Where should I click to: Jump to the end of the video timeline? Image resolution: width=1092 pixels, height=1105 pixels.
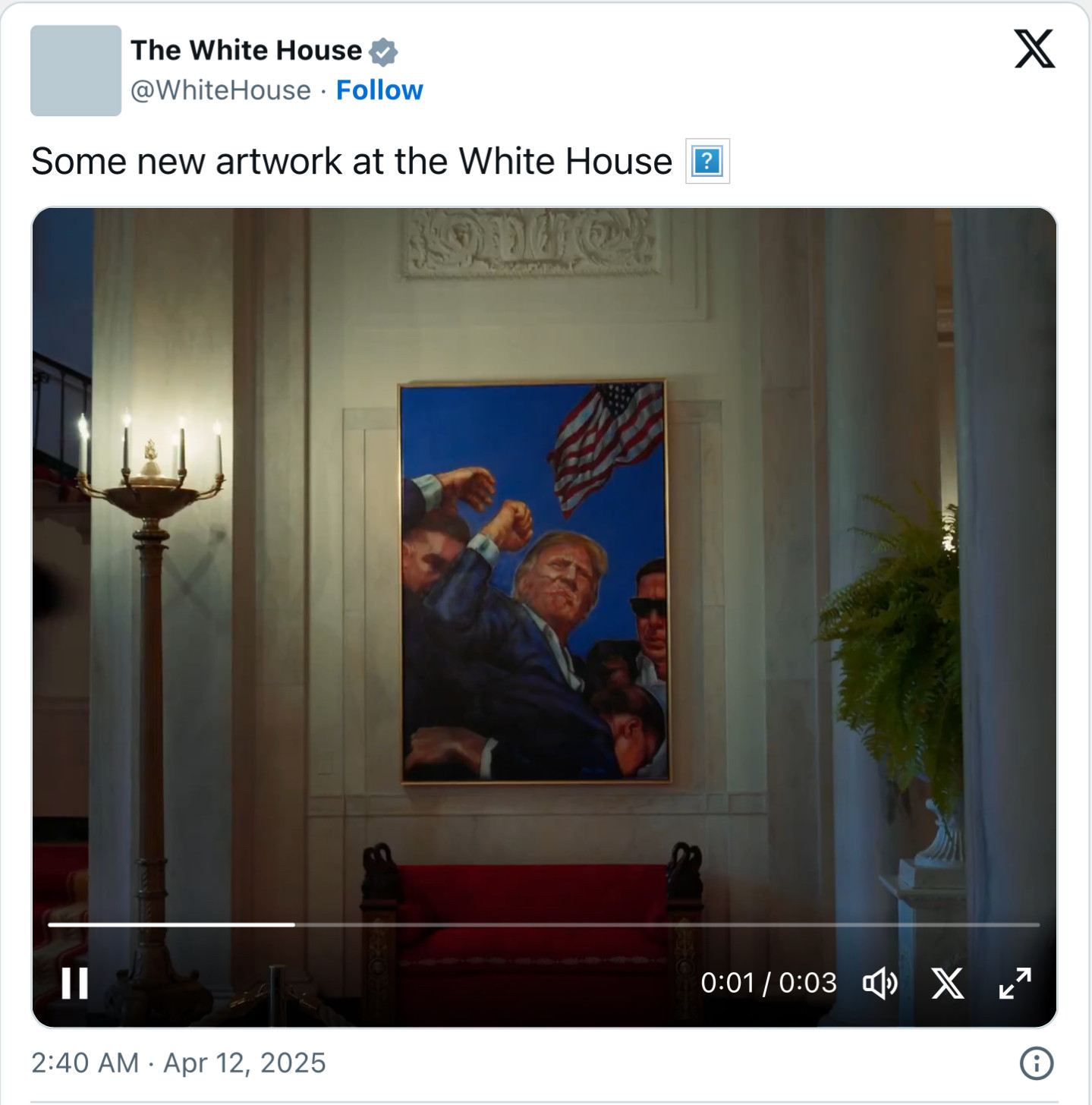pos(1038,924)
